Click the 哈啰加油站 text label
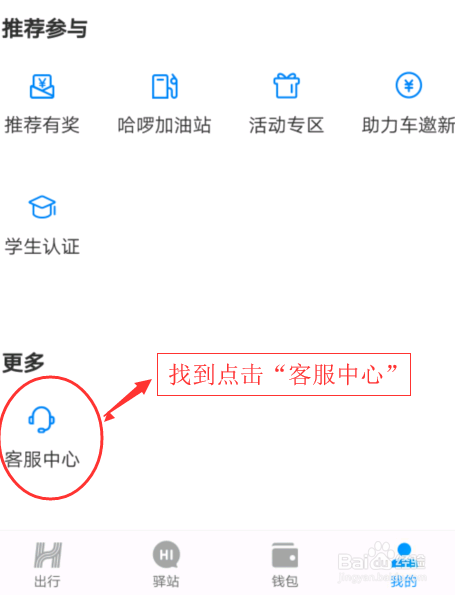This screenshot has width=455, height=595. tap(164, 125)
